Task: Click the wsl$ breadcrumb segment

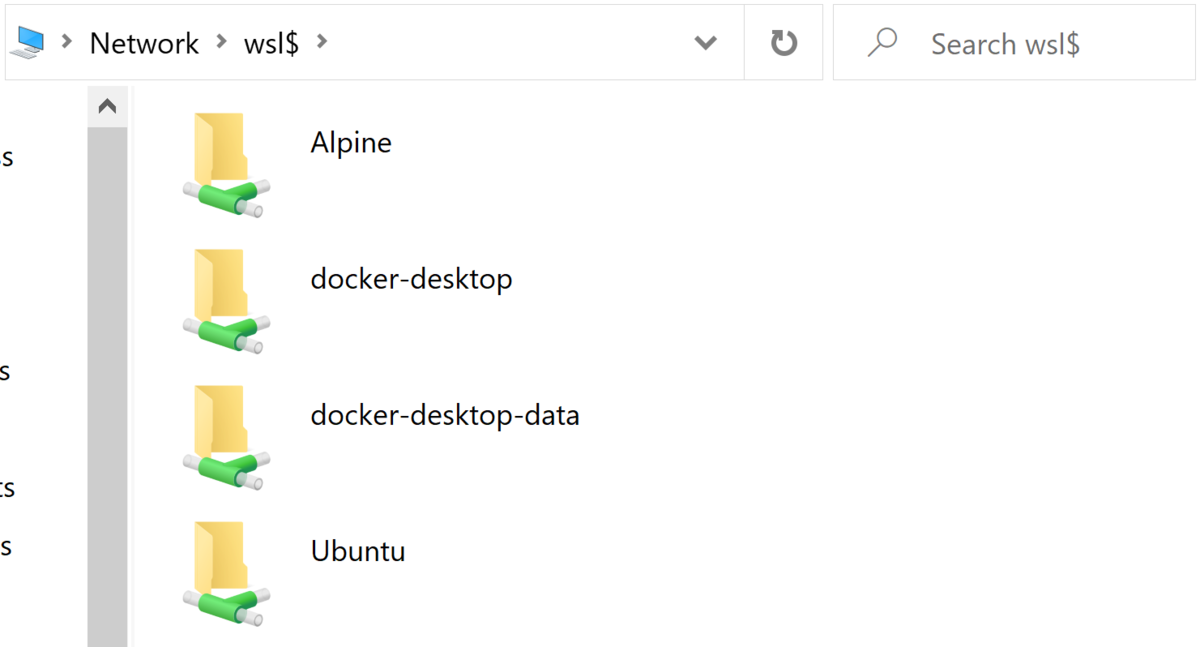Action: [x=271, y=43]
